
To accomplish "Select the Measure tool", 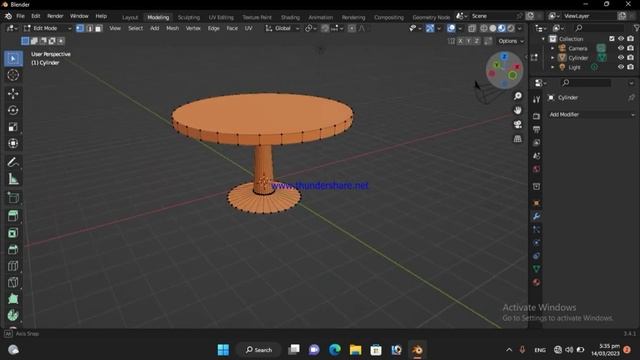I will [13, 179].
